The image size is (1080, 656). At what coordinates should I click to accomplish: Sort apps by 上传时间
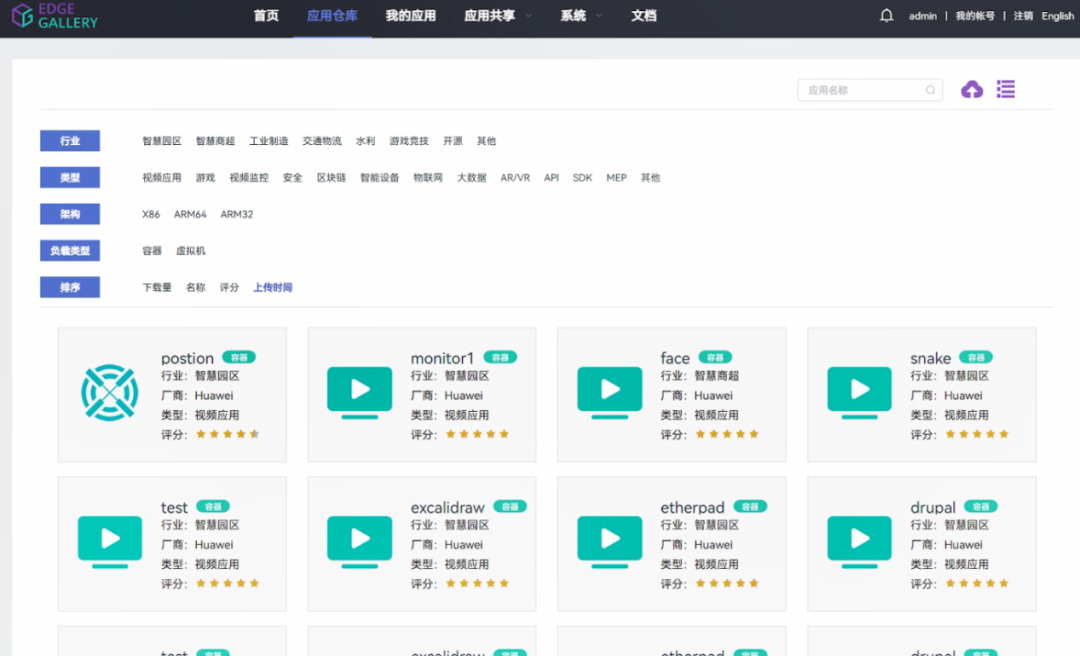click(273, 287)
